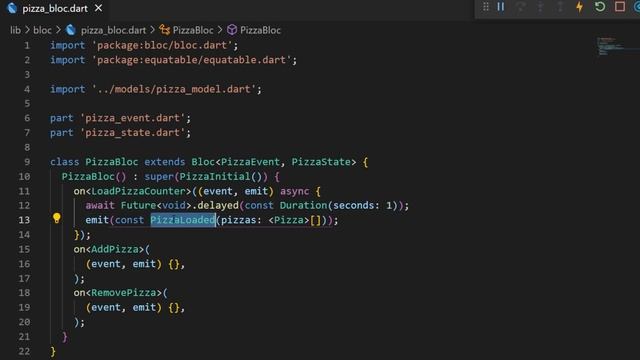The image size is (640, 360).
Task: Click the delayed method call on line 12
Action: tap(218, 205)
